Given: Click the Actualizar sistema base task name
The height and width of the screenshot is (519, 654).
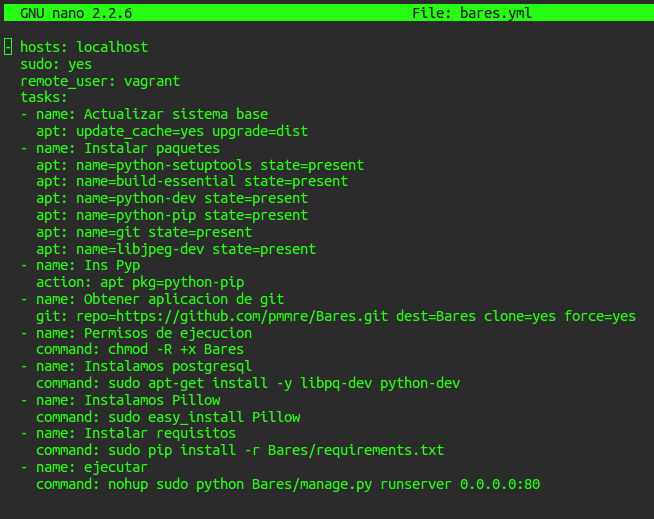Looking at the screenshot, I should 176,114.
